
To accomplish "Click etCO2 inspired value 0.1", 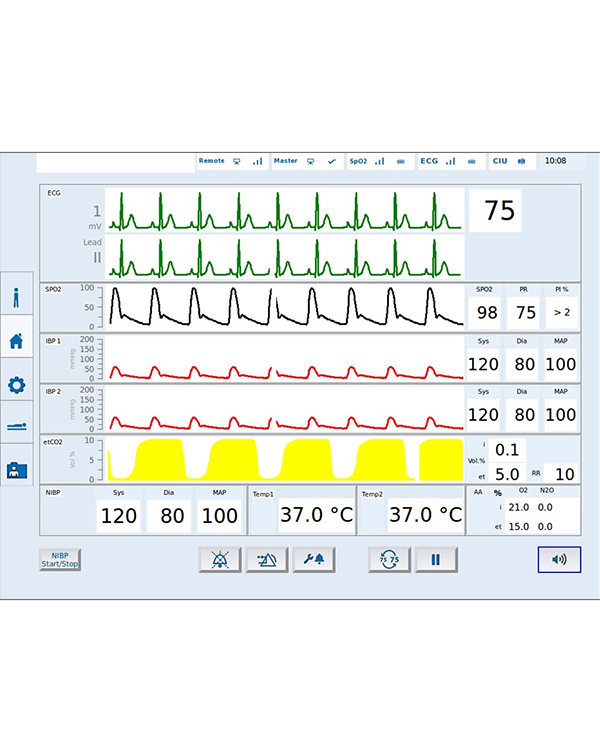I will pos(507,450).
